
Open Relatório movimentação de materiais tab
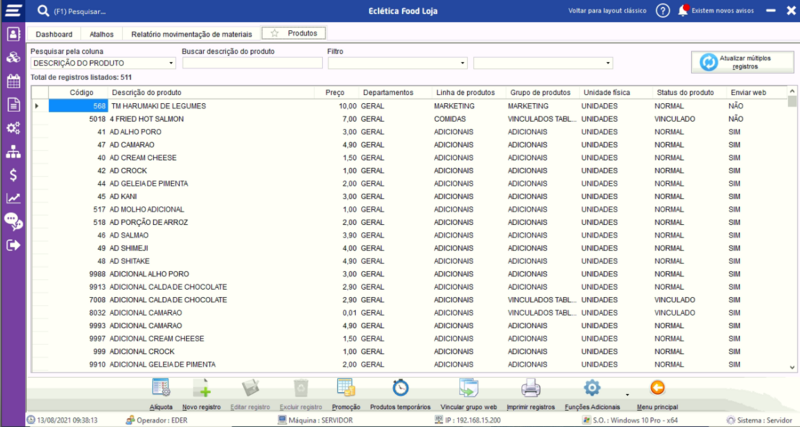pyautogui.click(x=192, y=34)
